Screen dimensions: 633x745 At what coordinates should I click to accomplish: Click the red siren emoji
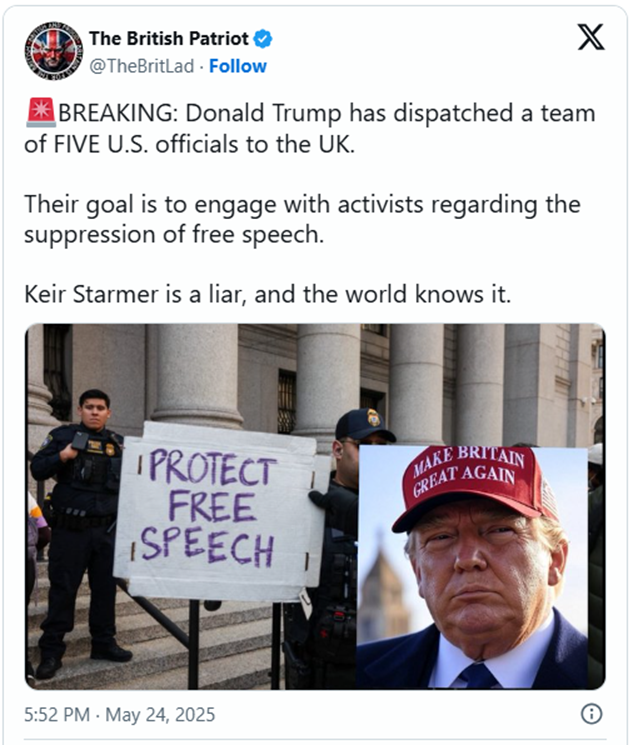pyautogui.click(x=41, y=113)
